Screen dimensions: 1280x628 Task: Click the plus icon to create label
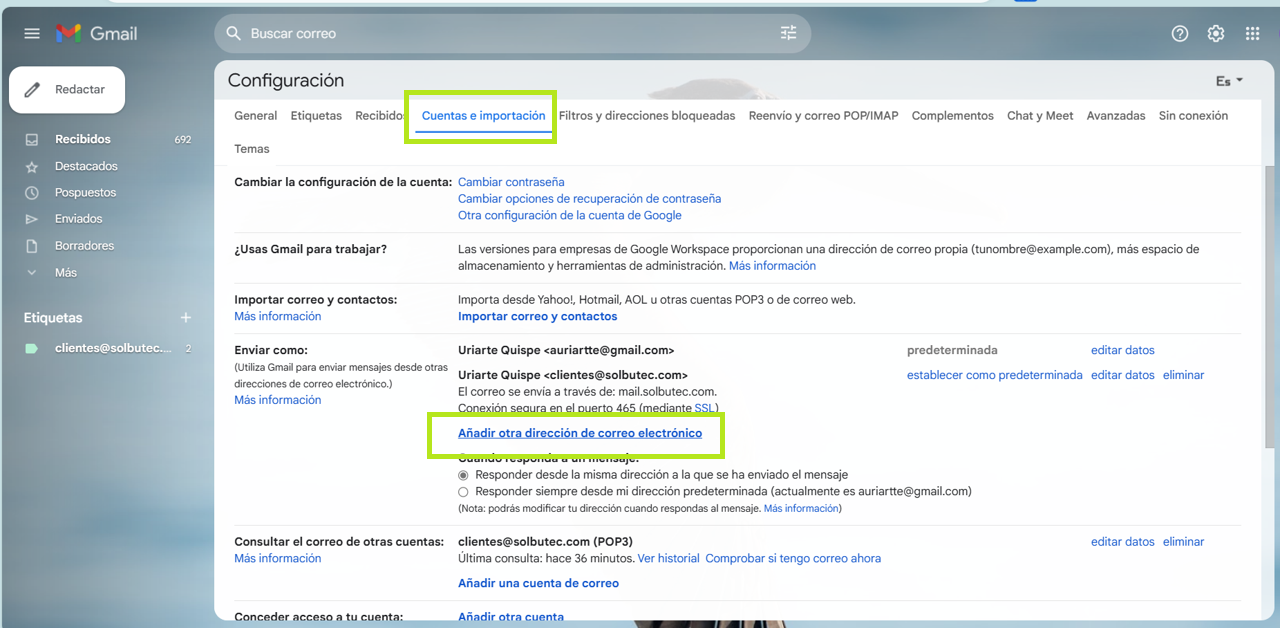[185, 318]
